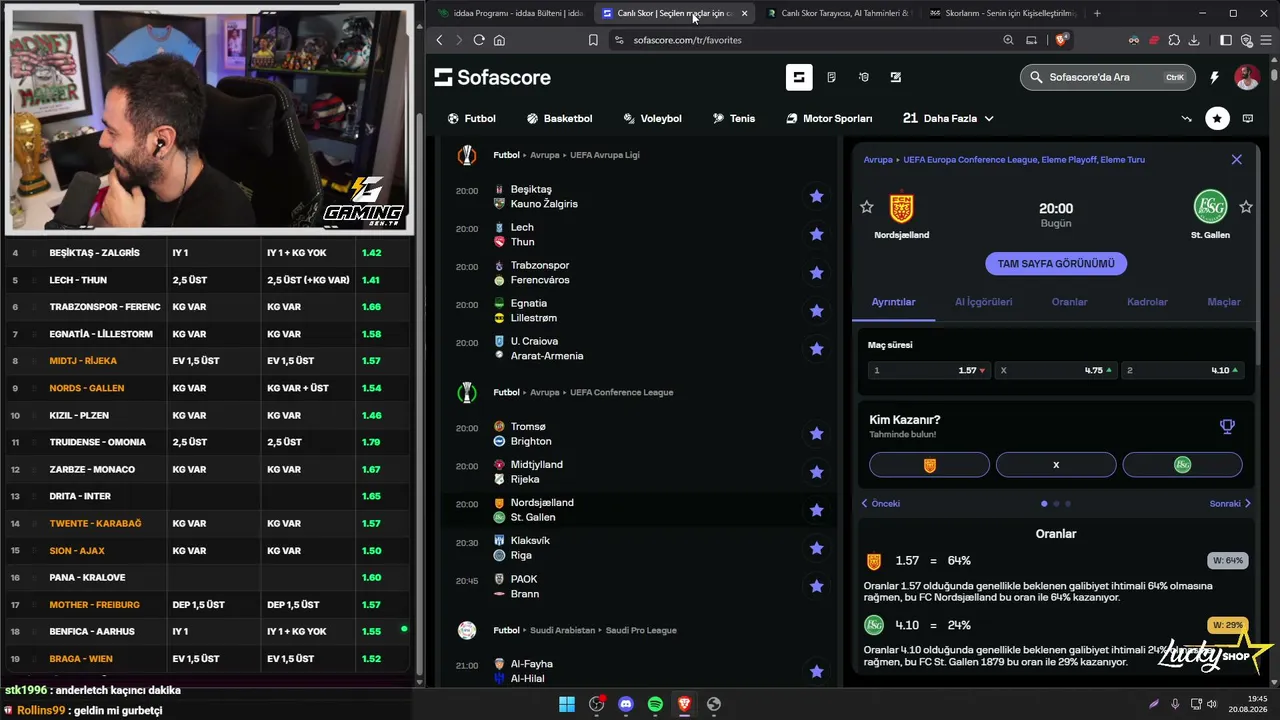Viewport: 1280px width, 720px height.
Task: Select the away win odds 4.10
Action: pos(1182,370)
